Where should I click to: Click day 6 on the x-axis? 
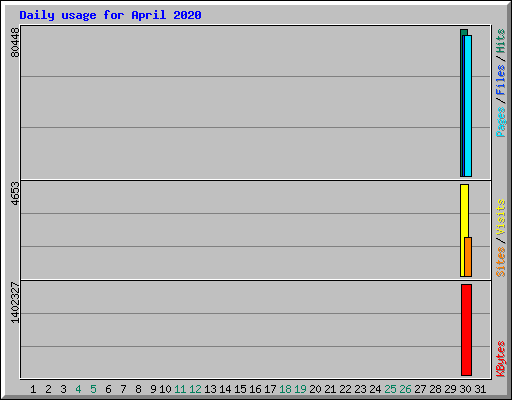108,389
